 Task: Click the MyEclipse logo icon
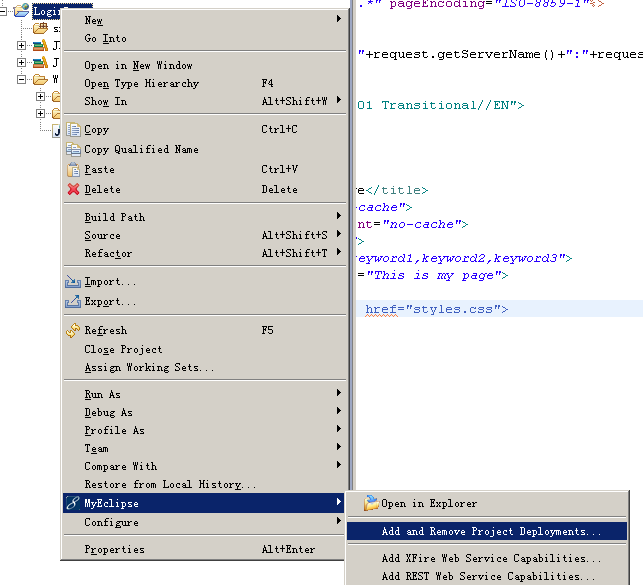coord(73,503)
